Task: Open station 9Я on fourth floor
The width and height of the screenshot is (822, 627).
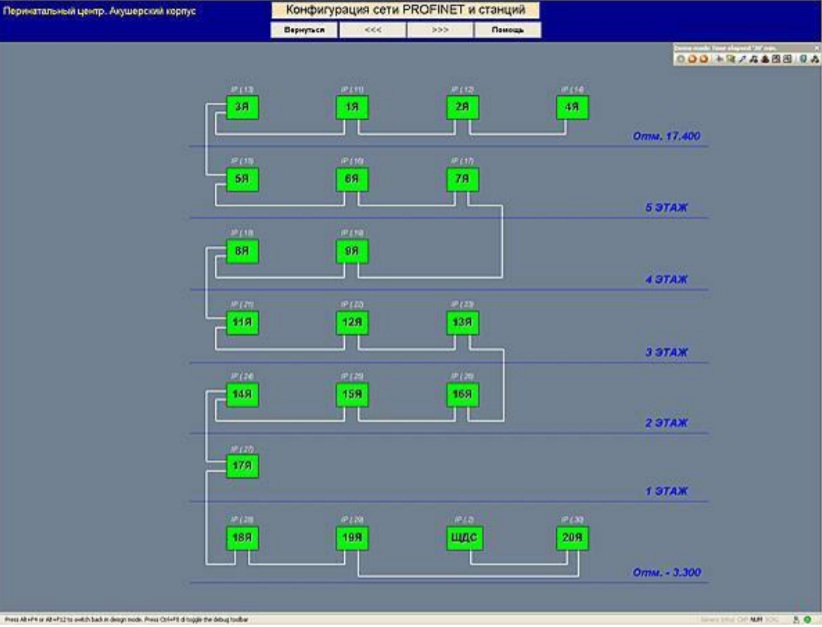Action: pos(352,252)
